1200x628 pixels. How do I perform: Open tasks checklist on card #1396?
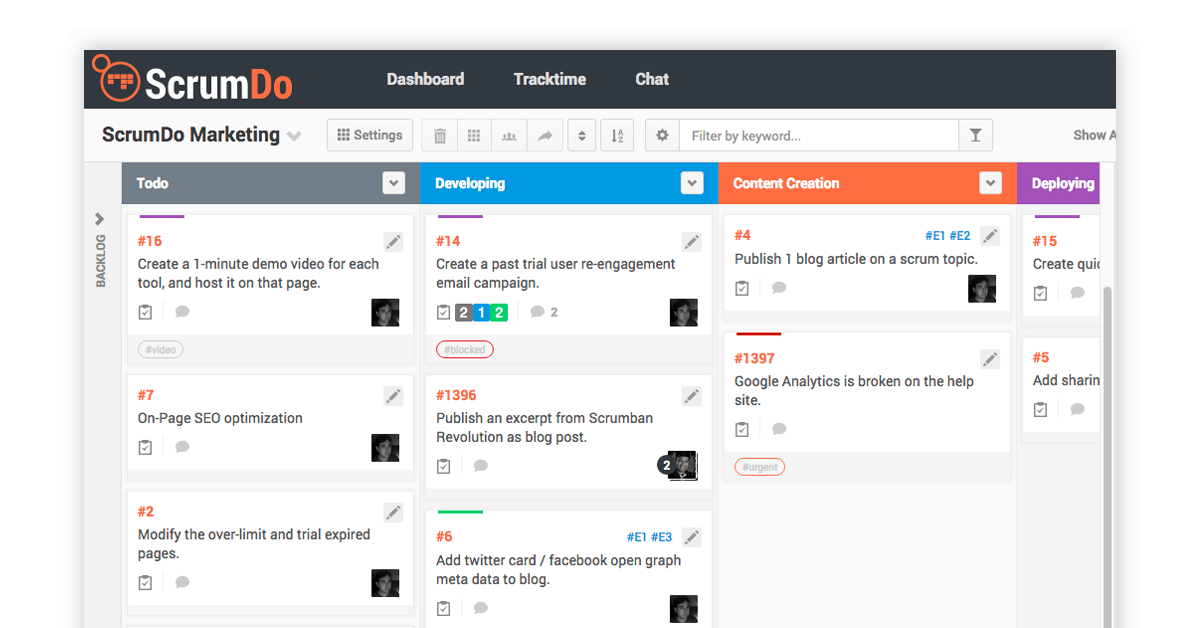coord(443,466)
